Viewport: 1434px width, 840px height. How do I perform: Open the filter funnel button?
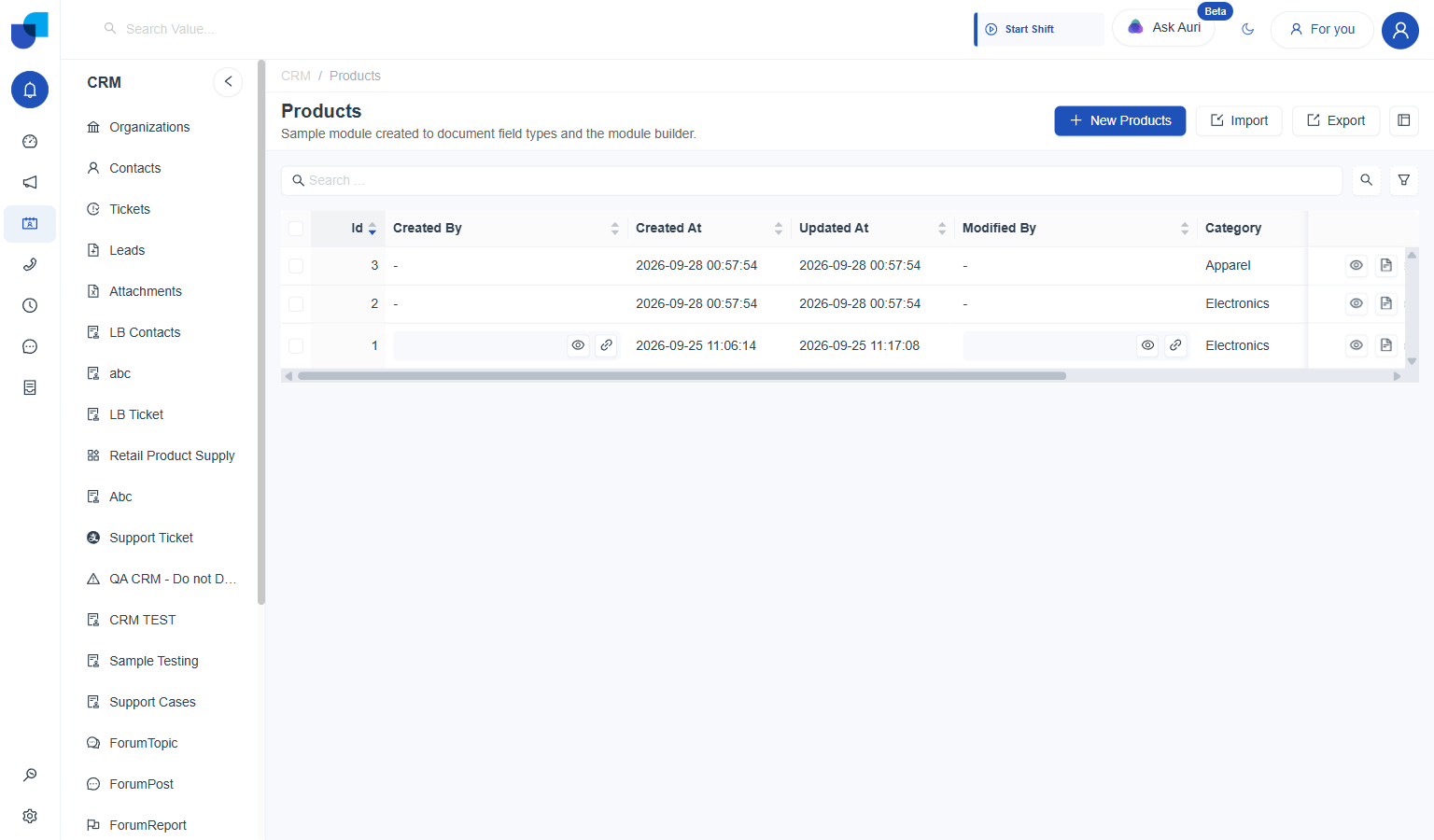pyautogui.click(x=1404, y=180)
